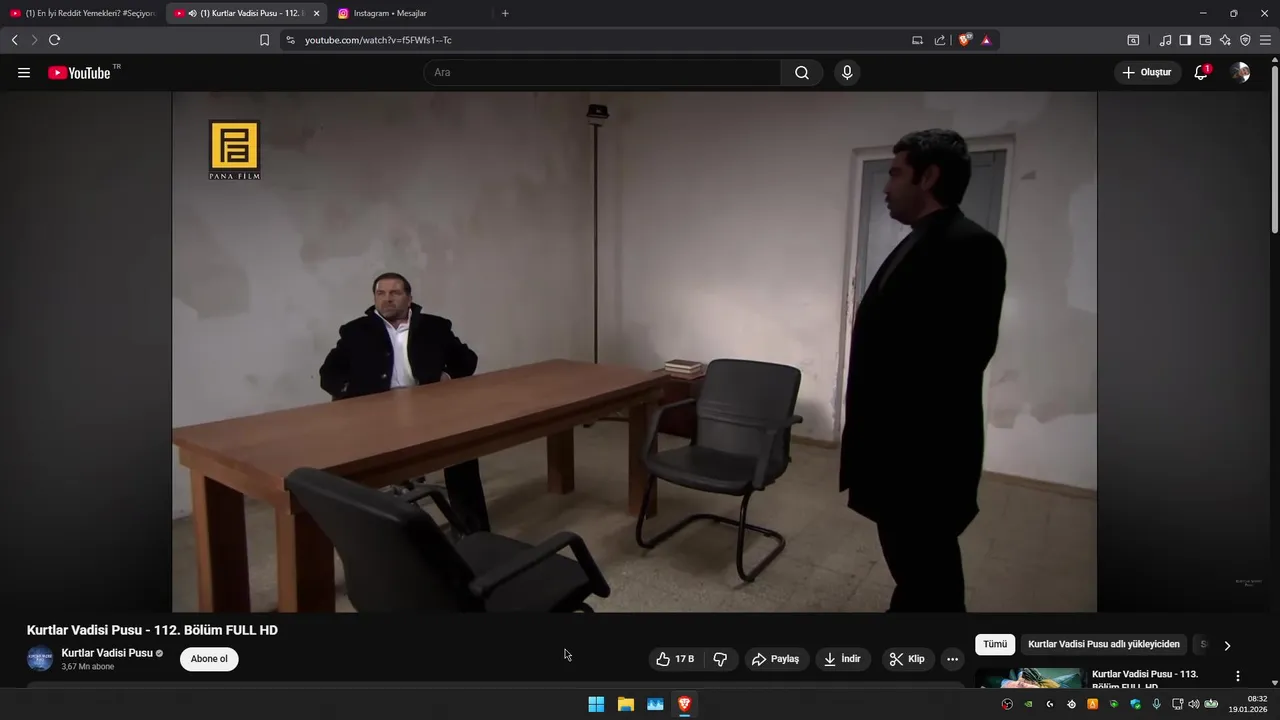Click the İndir download button
This screenshot has width=1280, height=720.
pyautogui.click(x=842, y=659)
